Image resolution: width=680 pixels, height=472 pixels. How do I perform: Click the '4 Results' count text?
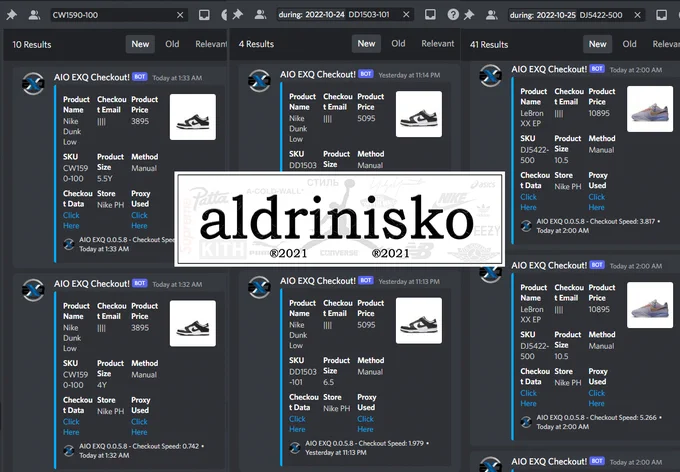click(256, 44)
